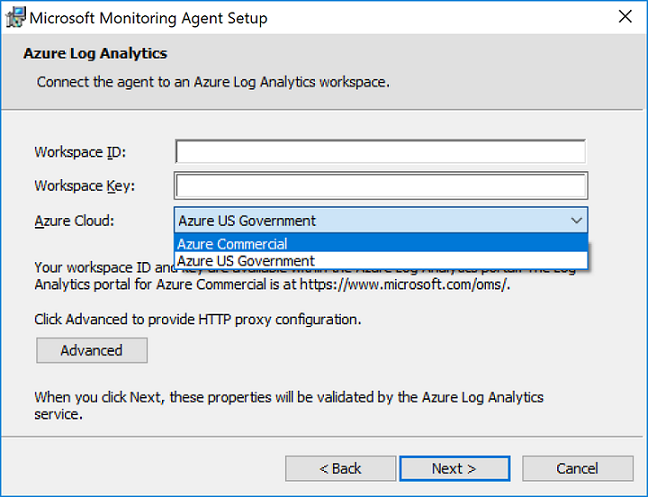The width and height of the screenshot is (648, 497).
Task: Click the window title bar text
Action: pyautogui.click(x=151, y=18)
